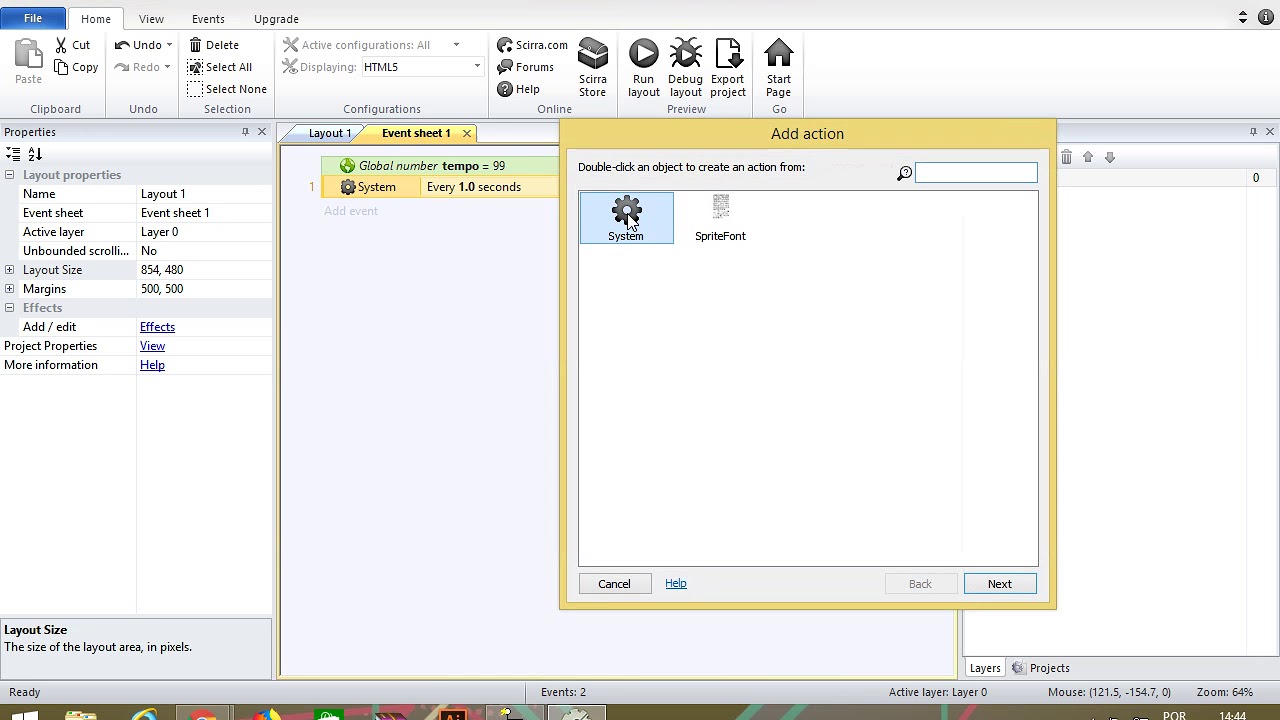
Task: Click the Undo button
Action: tap(138, 45)
